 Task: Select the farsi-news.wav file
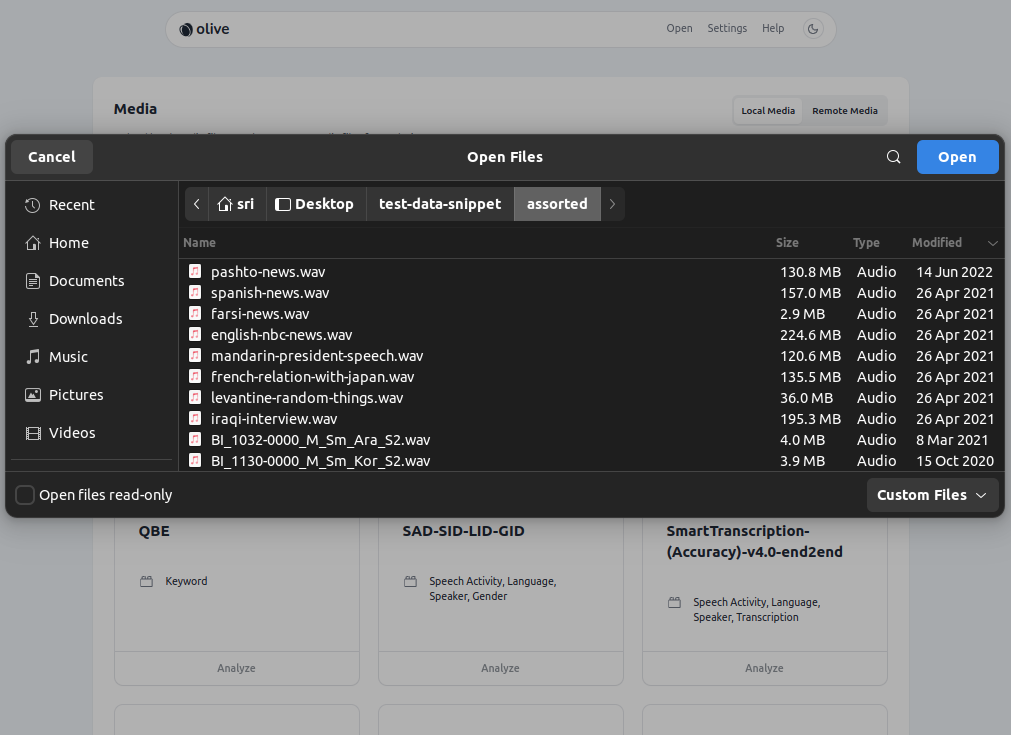tap(260, 314)
